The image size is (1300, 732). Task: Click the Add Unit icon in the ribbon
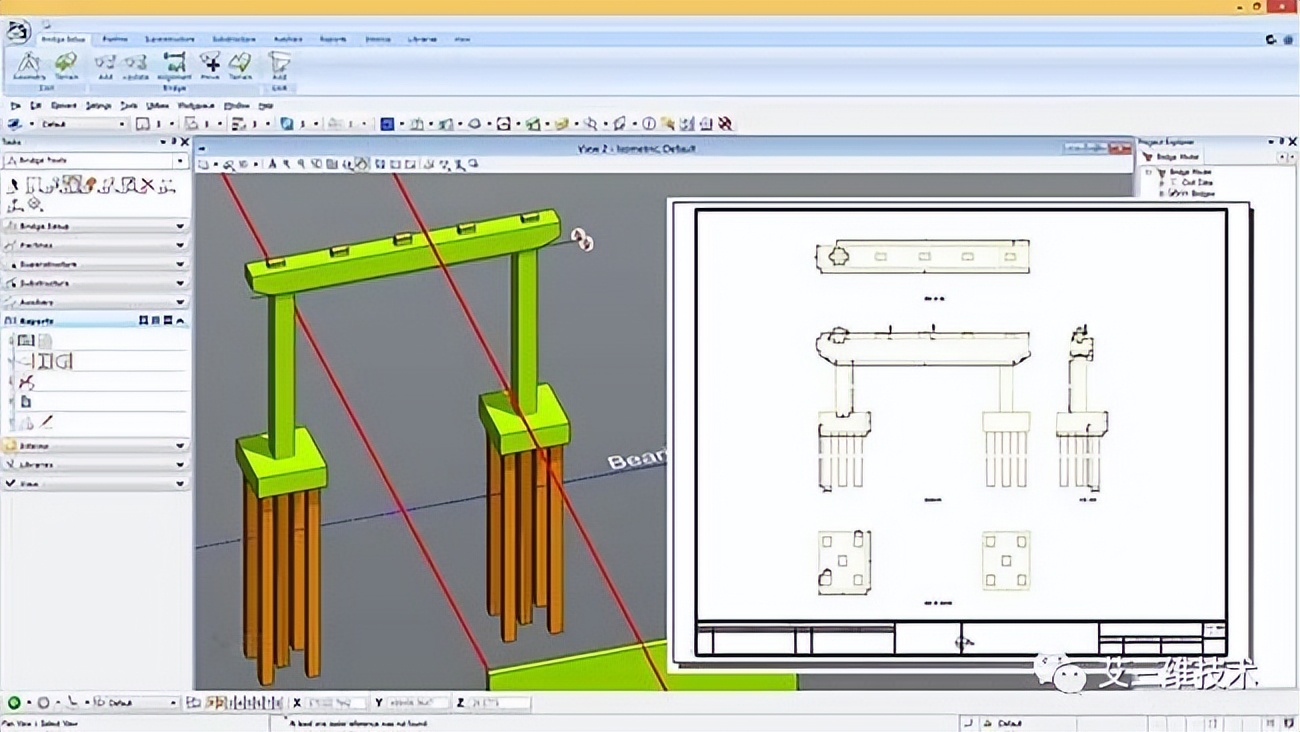click(279, 67)
